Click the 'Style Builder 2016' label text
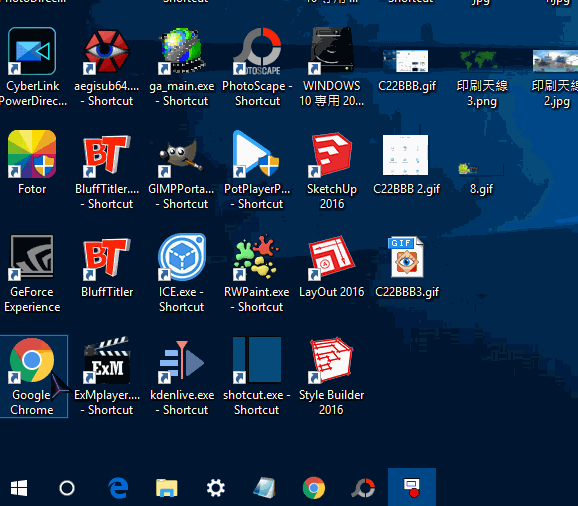Viewport: 578px width, 506px height. coord(331,402)
